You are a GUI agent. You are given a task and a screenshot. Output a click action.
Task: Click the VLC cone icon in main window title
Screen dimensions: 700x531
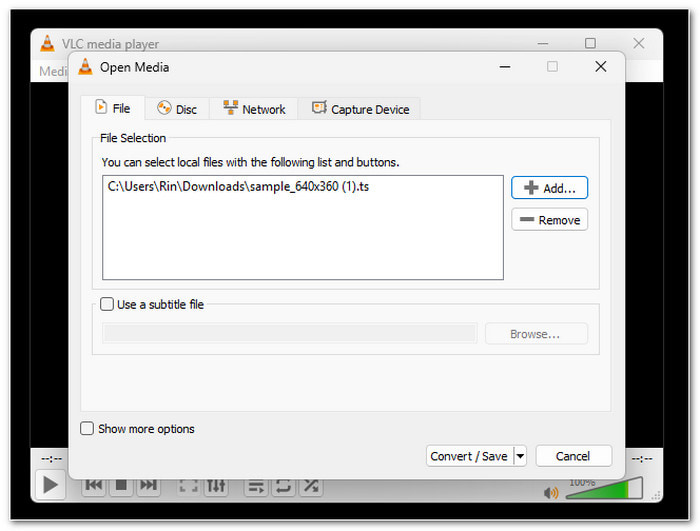pyautogui.click(x=47, y=43)
